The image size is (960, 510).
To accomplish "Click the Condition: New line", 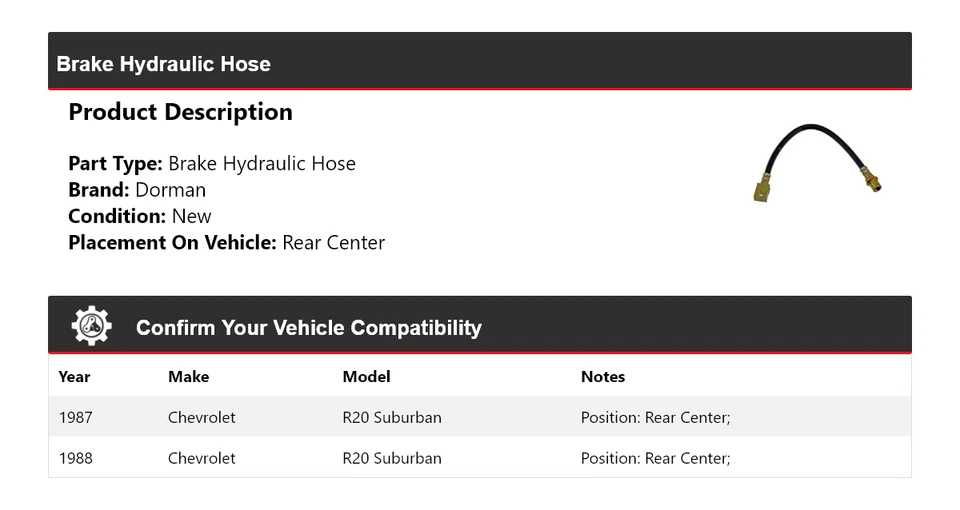I will pos(140,216).
